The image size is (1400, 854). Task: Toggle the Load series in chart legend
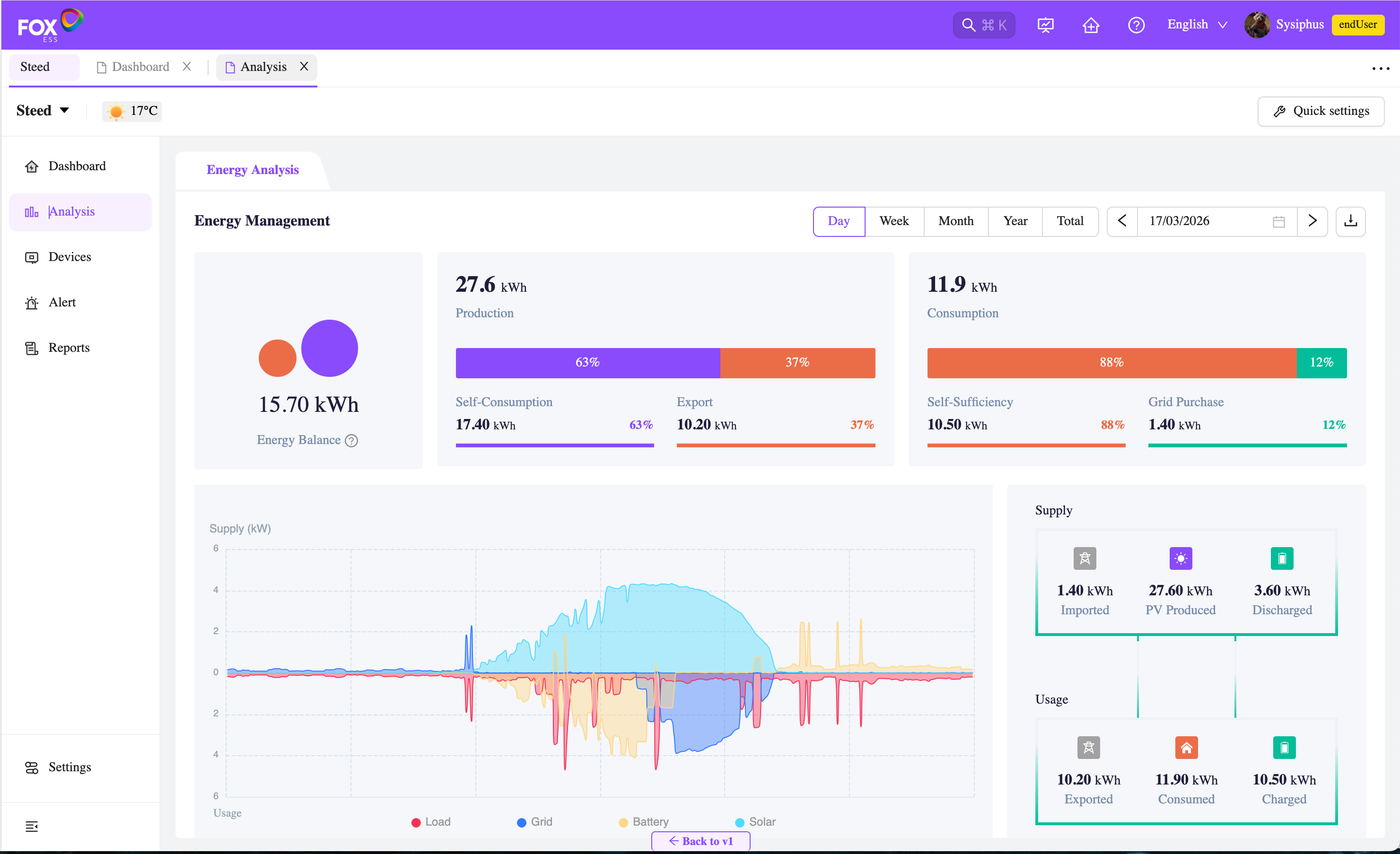click(431, 822)
